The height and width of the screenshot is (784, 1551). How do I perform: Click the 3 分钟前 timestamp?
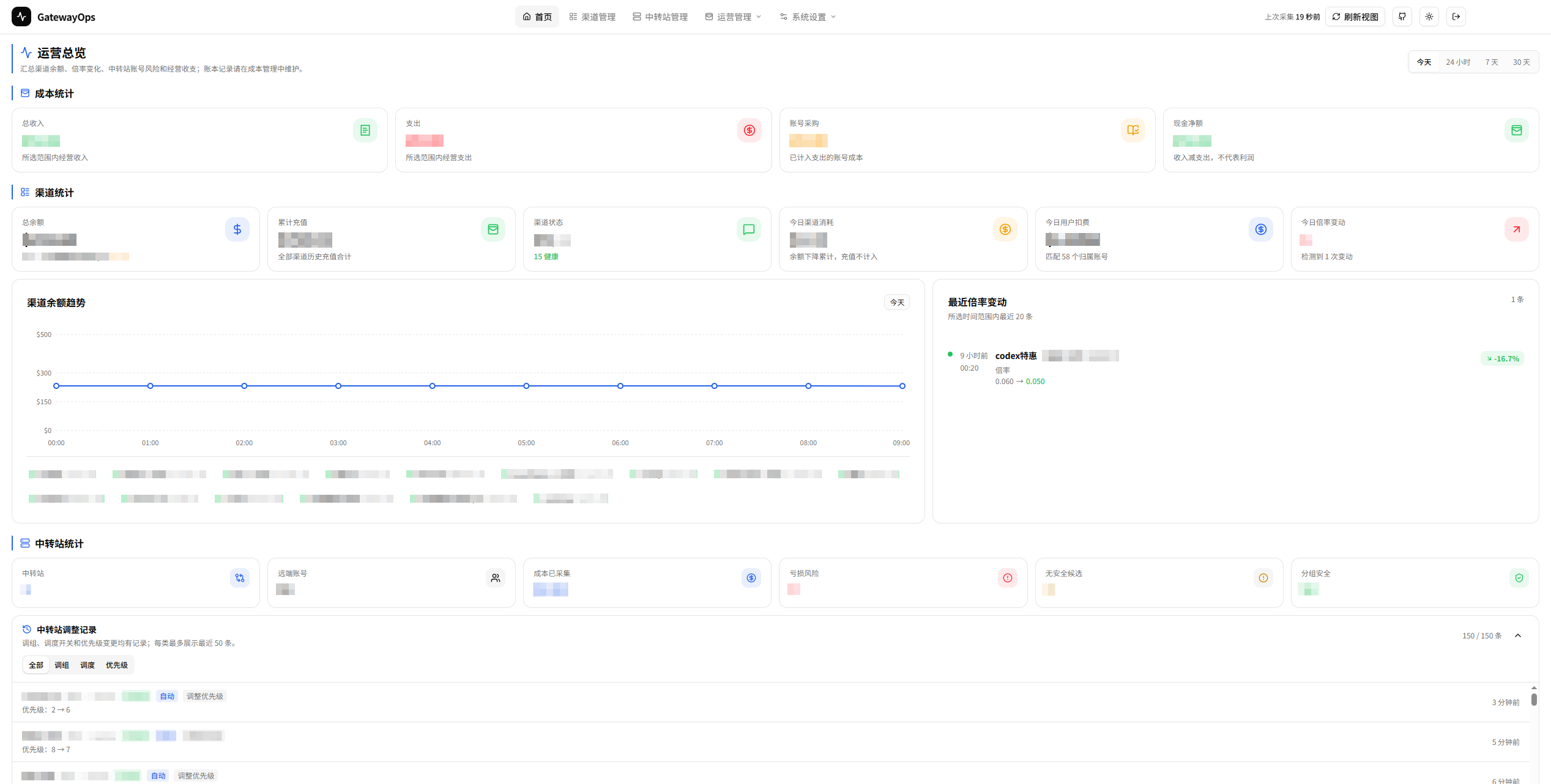pos(1506,703)
